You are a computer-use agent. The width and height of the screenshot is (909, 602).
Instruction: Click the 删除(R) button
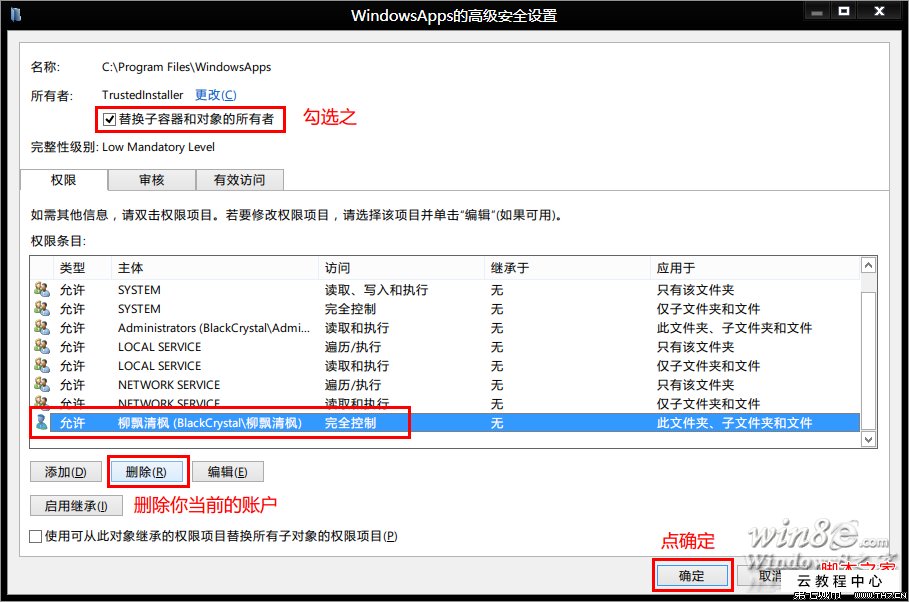coord(147,470)
